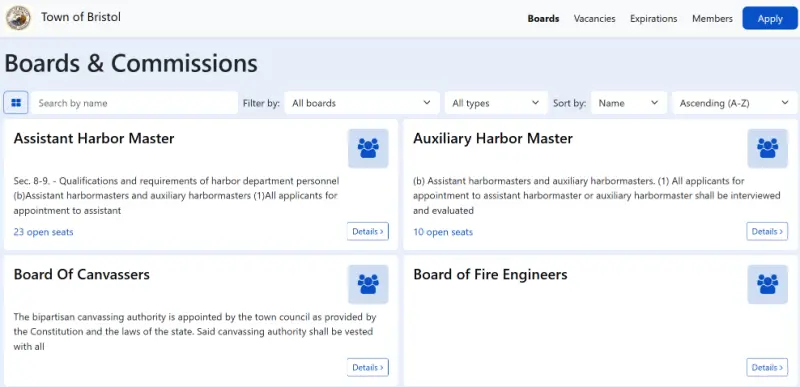Open the All boards filter dropdown
Screen dimensions: 800x387
point(362,103)
